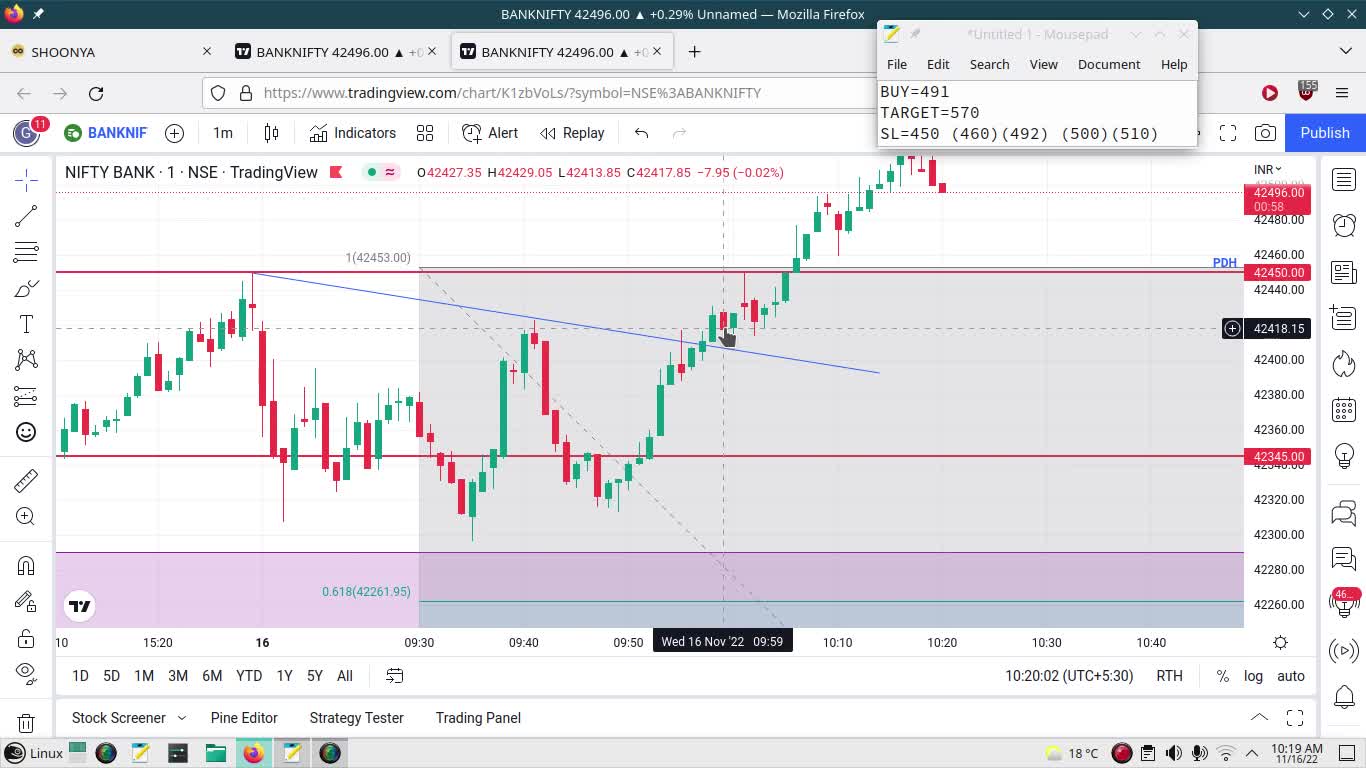Open the emoji icons tool
This screenshot has height=768, width=1366.
pyautogui.click(x=26, y=432)
